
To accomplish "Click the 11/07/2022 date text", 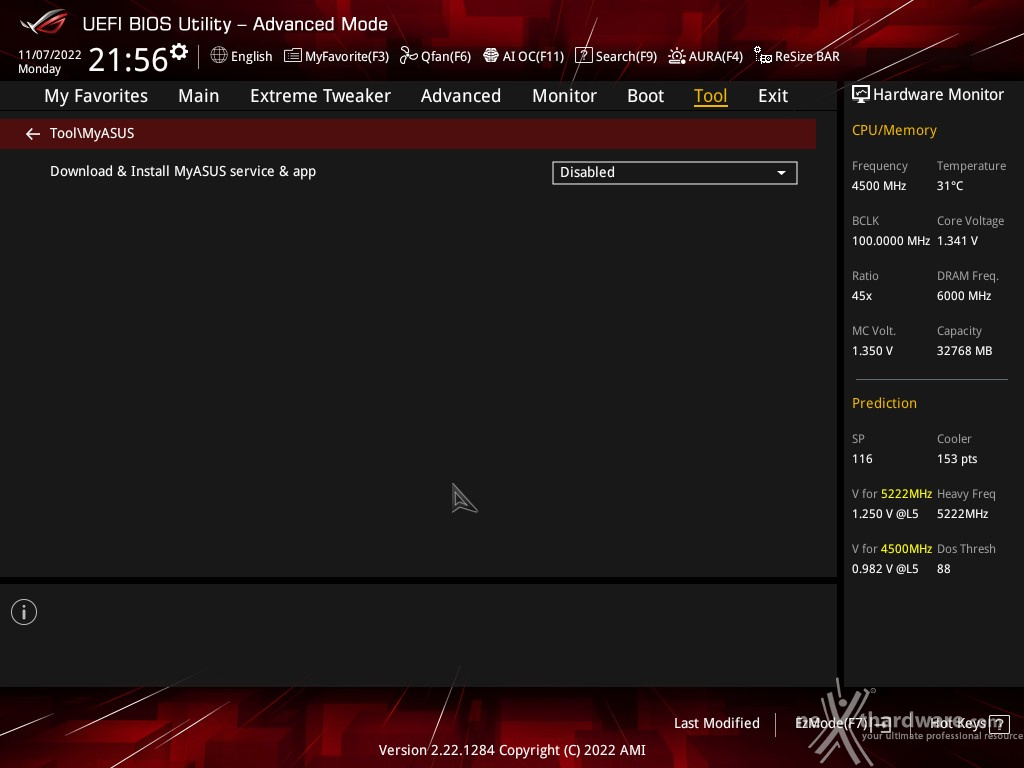I will pyautogui.click(x=50, y=55).
